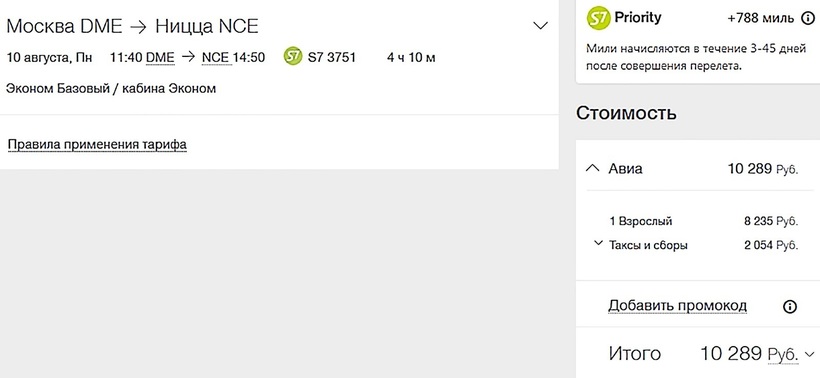Collapse the Авиа cost section

coord(592,168)
